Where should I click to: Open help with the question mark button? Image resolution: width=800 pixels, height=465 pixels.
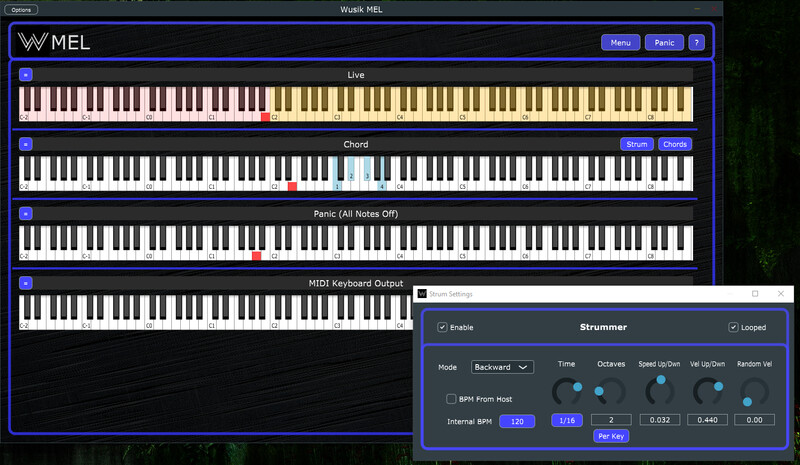pyautogui.click(x=696, y=42)
